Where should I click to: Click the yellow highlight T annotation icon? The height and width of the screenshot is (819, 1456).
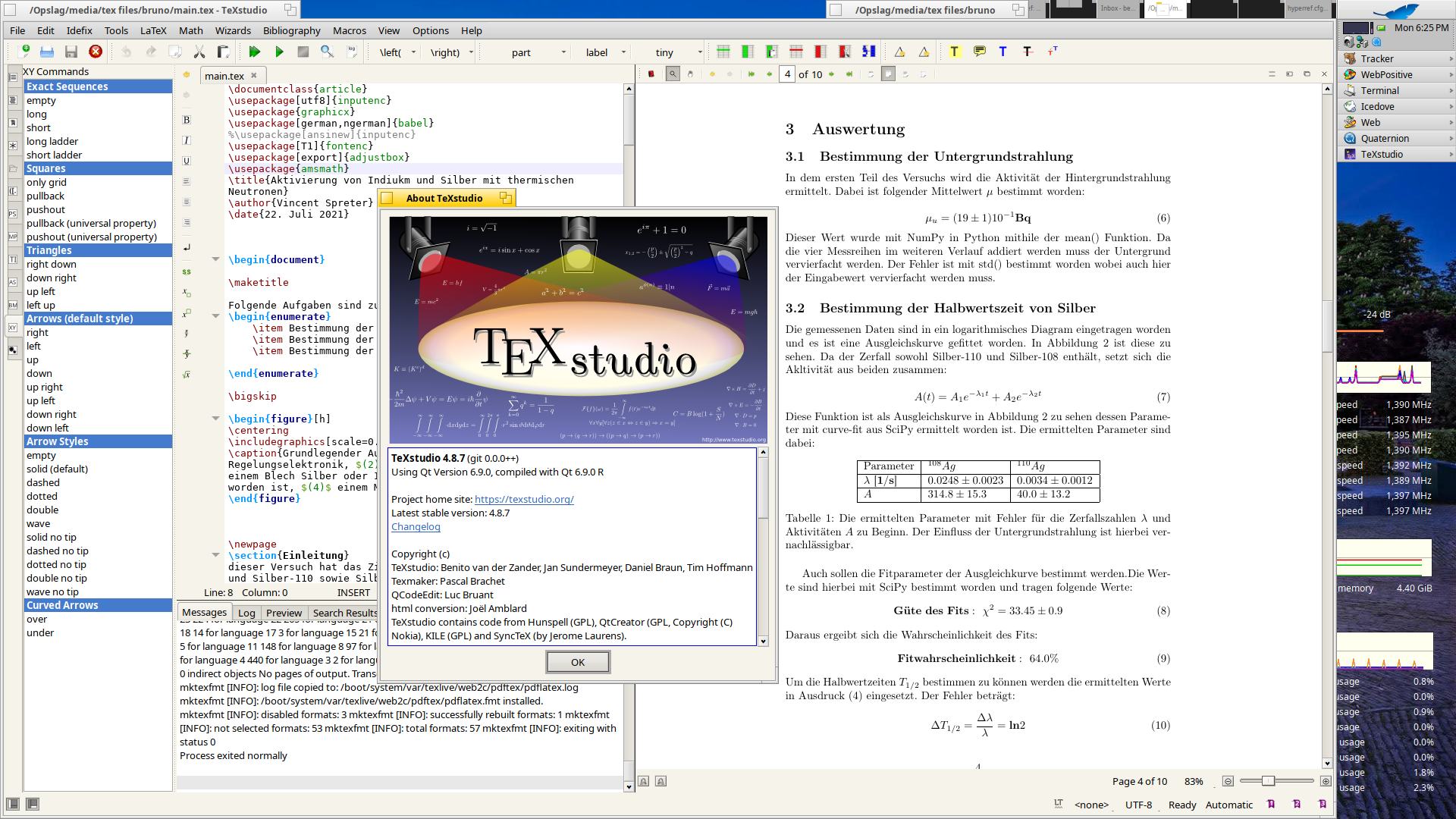point(954,52)
